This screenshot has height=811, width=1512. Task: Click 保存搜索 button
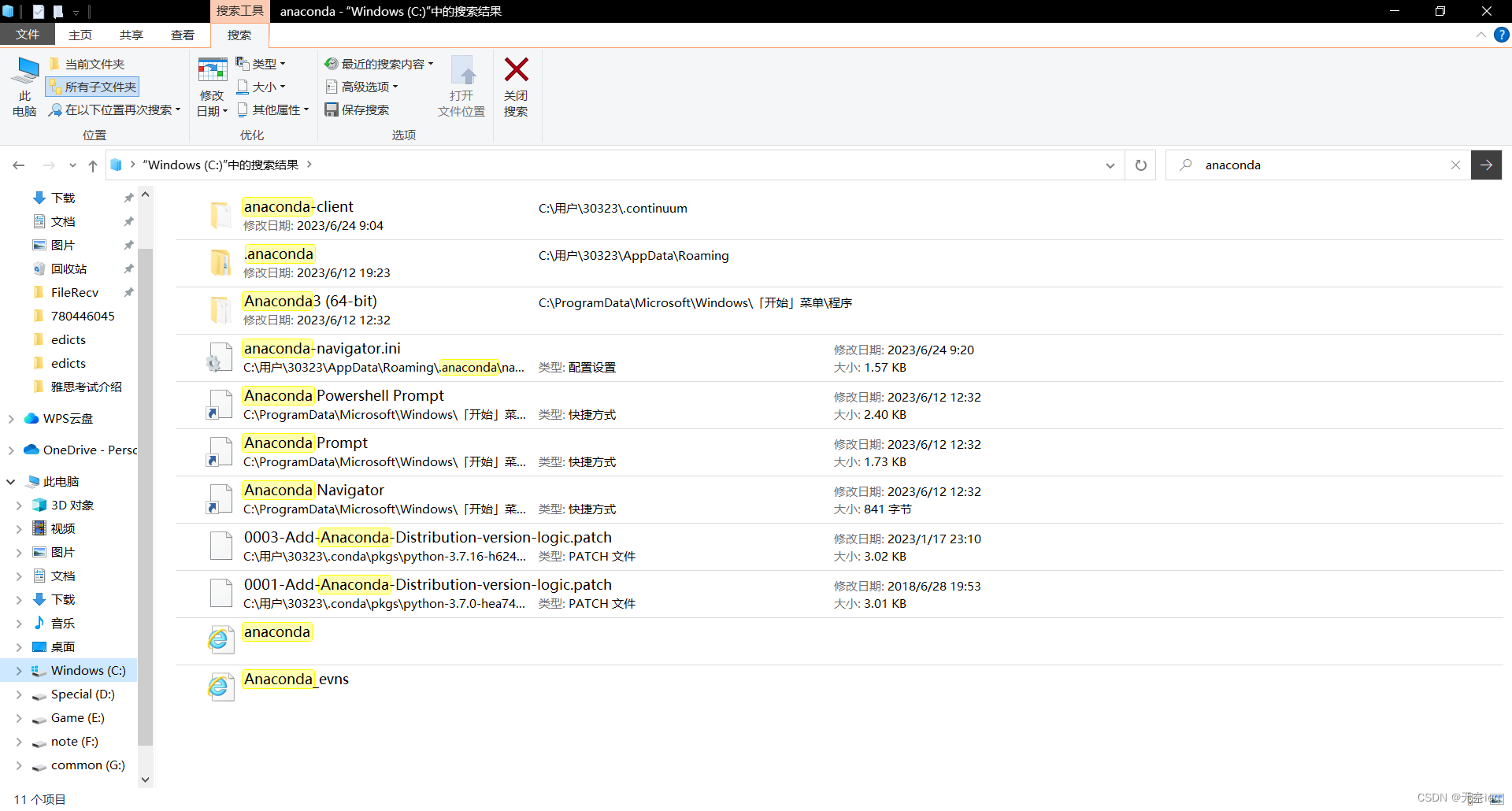[x=357, y=109]
